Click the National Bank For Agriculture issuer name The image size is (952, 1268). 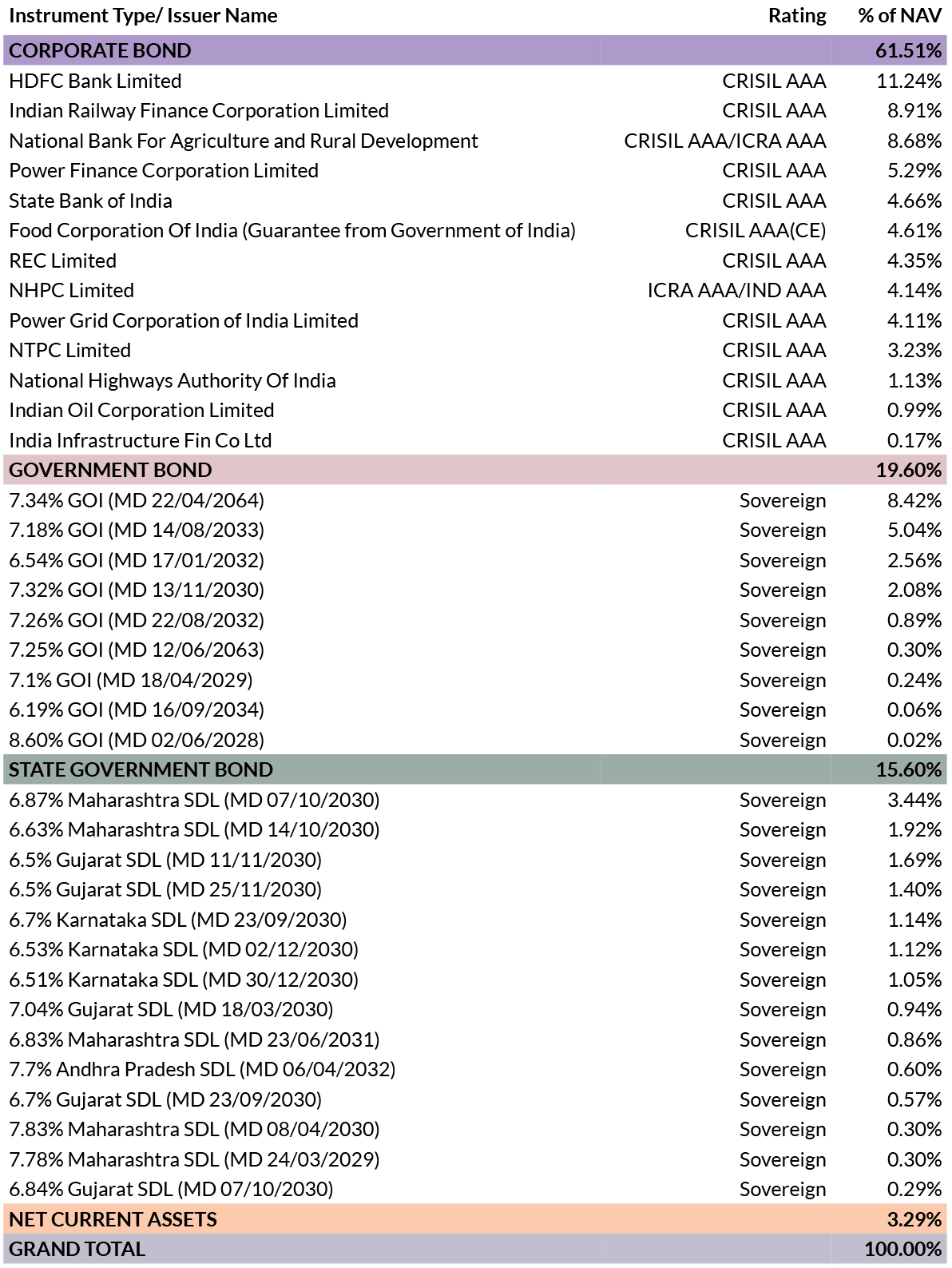(x=244, y=141)
